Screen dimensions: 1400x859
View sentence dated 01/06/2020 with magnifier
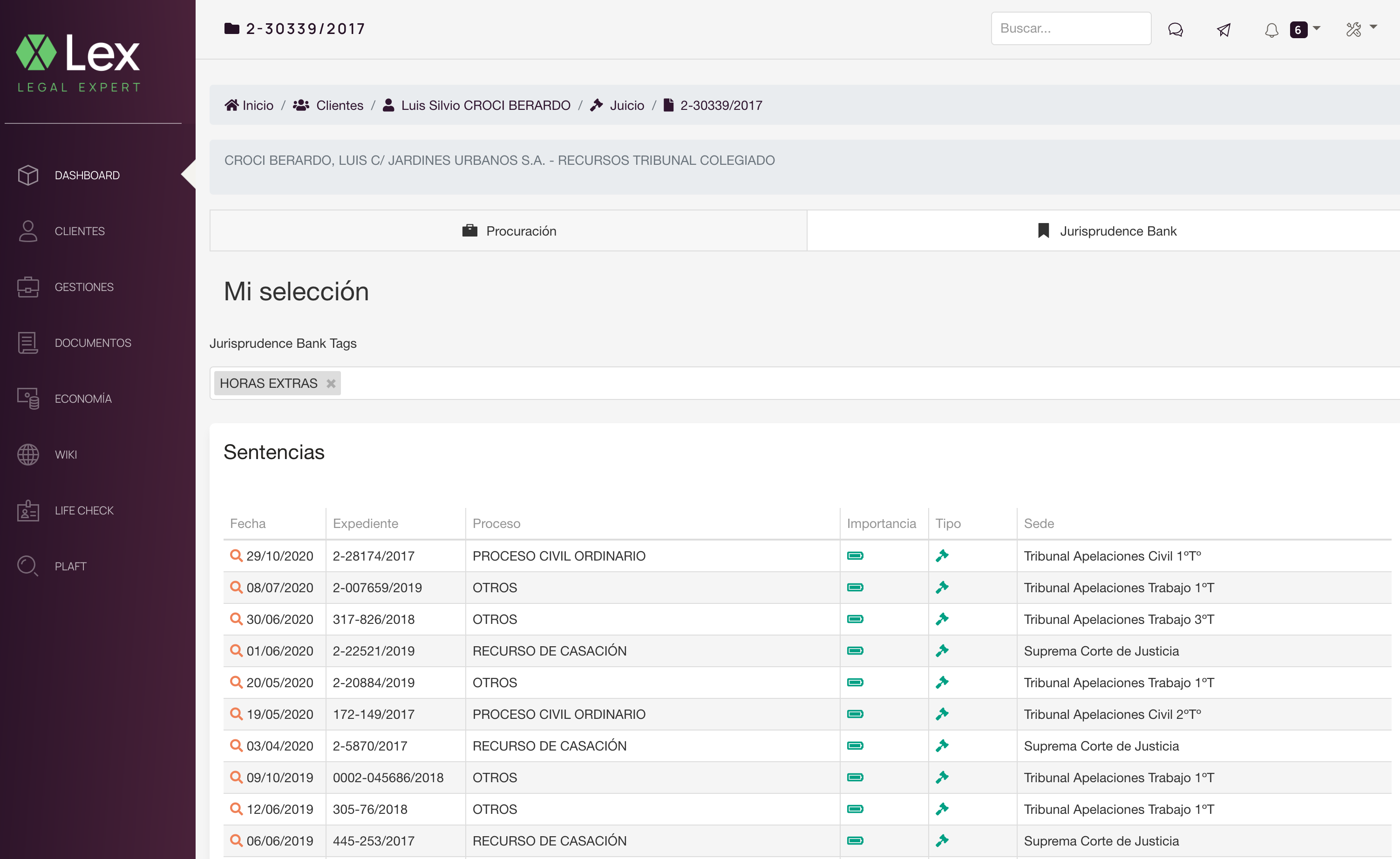click(x=237, y=650)
